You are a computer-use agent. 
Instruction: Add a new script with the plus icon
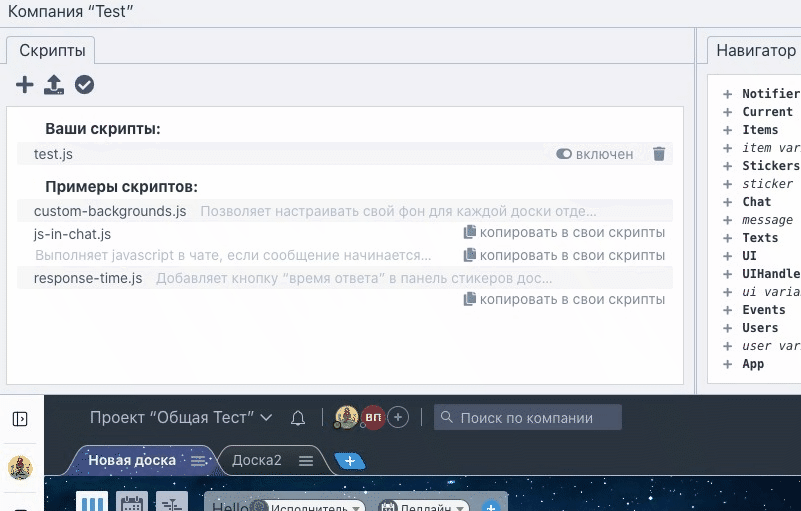click(x=25, y=85)
